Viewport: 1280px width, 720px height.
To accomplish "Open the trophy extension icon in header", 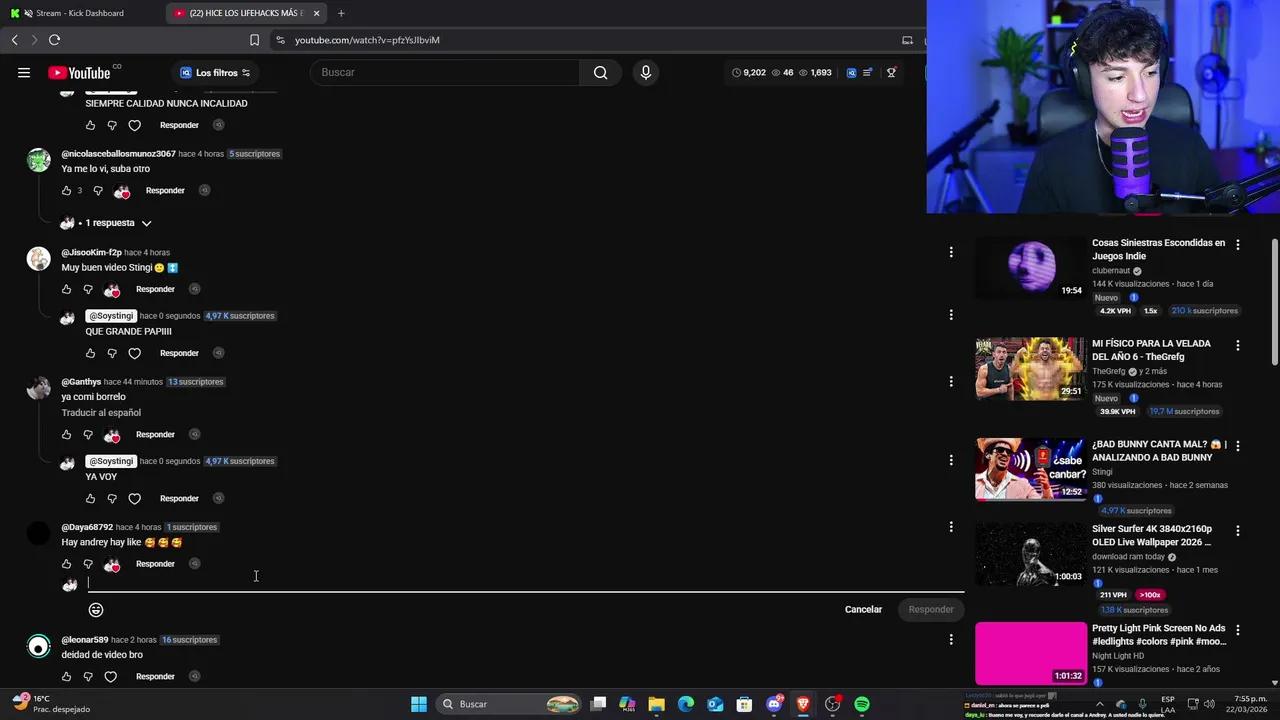I will pos(891,72).
